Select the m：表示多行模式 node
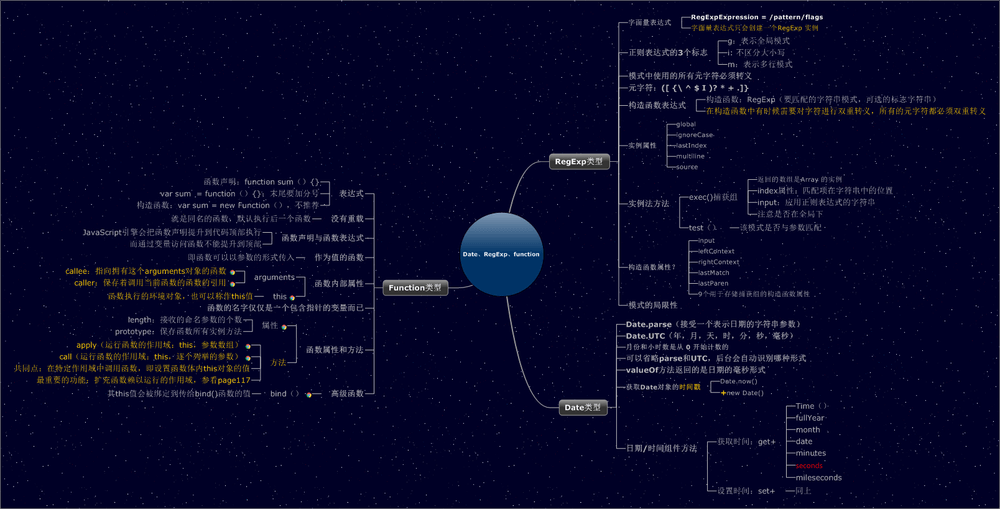This screenshot has width=1000, height=509. (x=760, y=64)
